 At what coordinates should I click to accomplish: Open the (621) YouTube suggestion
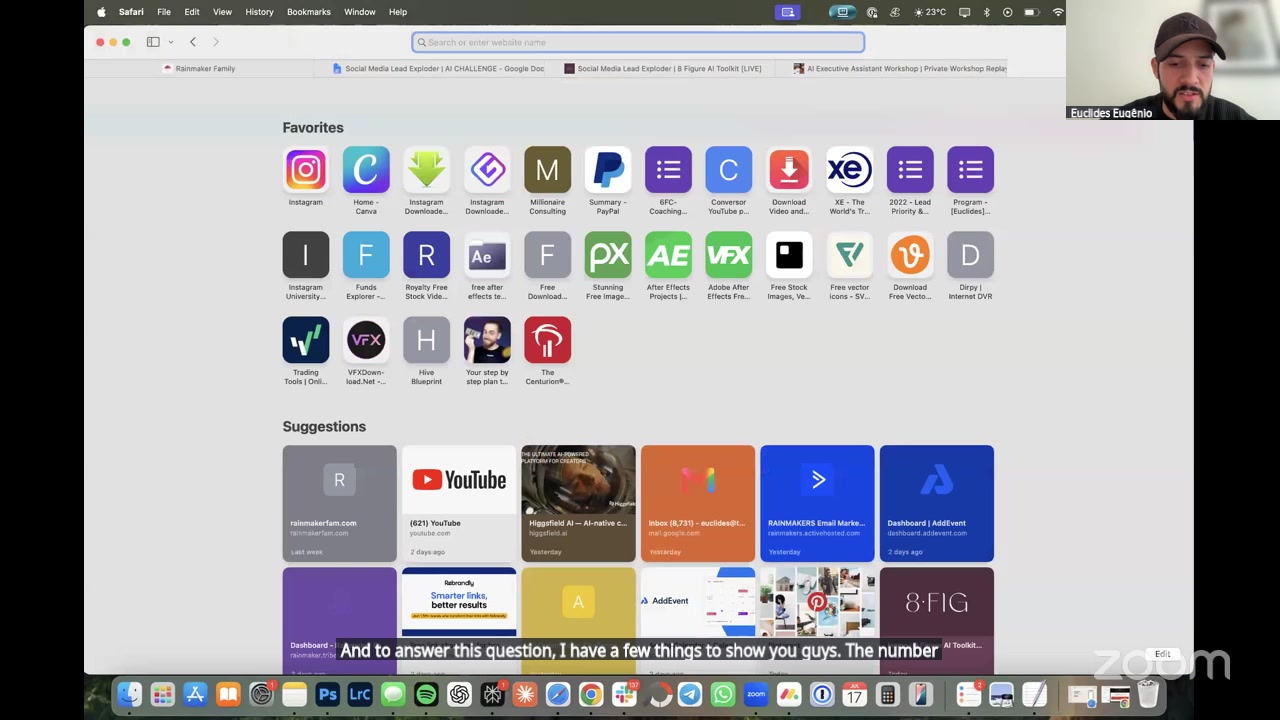[x=459, y=503]
